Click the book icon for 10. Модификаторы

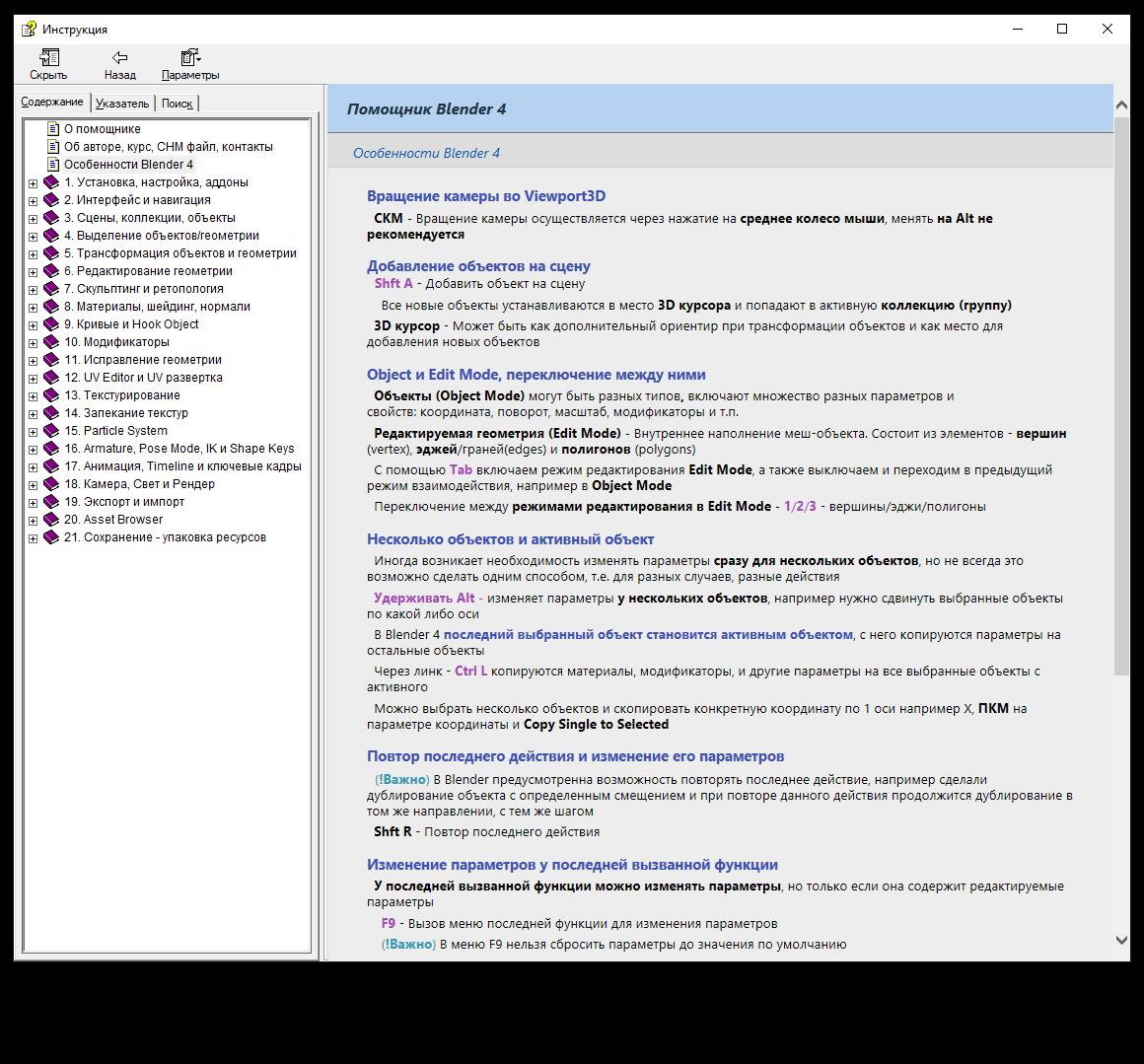(51, 342)
